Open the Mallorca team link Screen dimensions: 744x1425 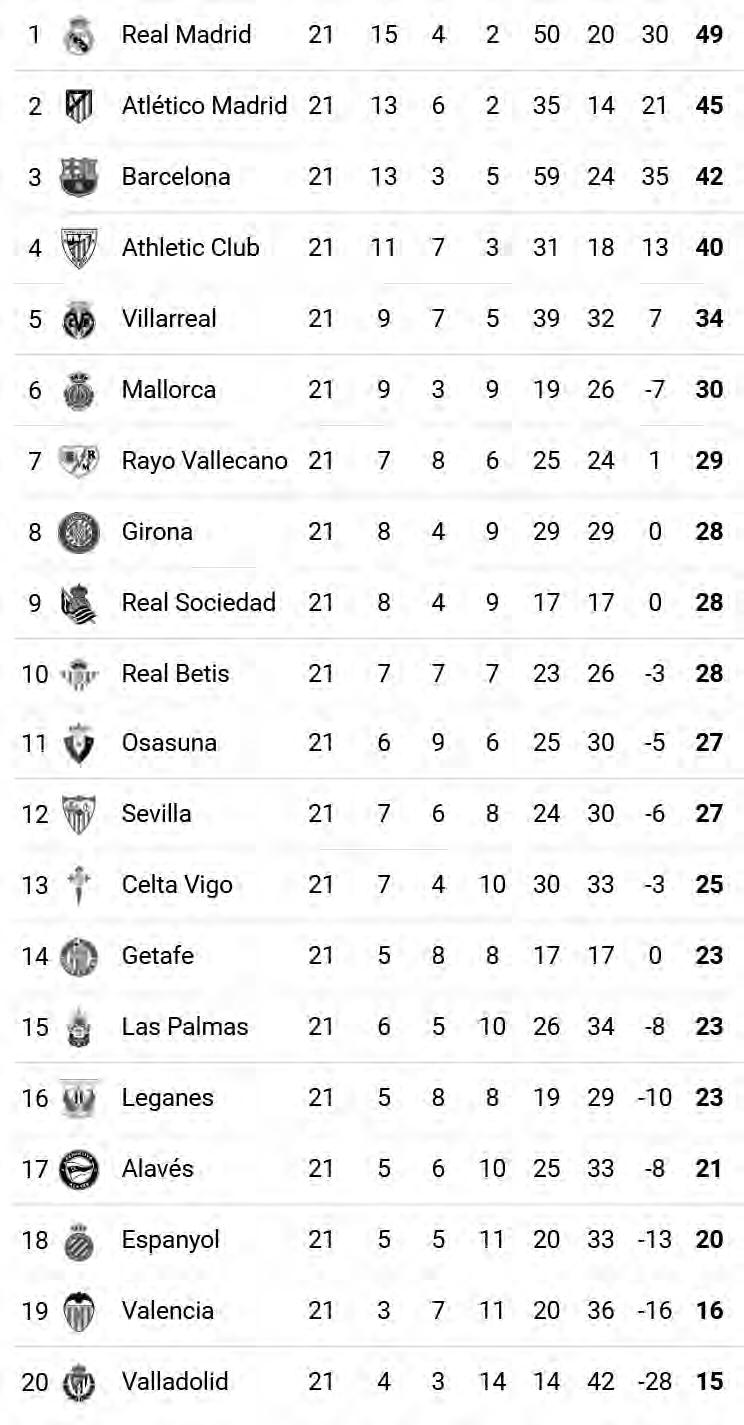point(168,390)
